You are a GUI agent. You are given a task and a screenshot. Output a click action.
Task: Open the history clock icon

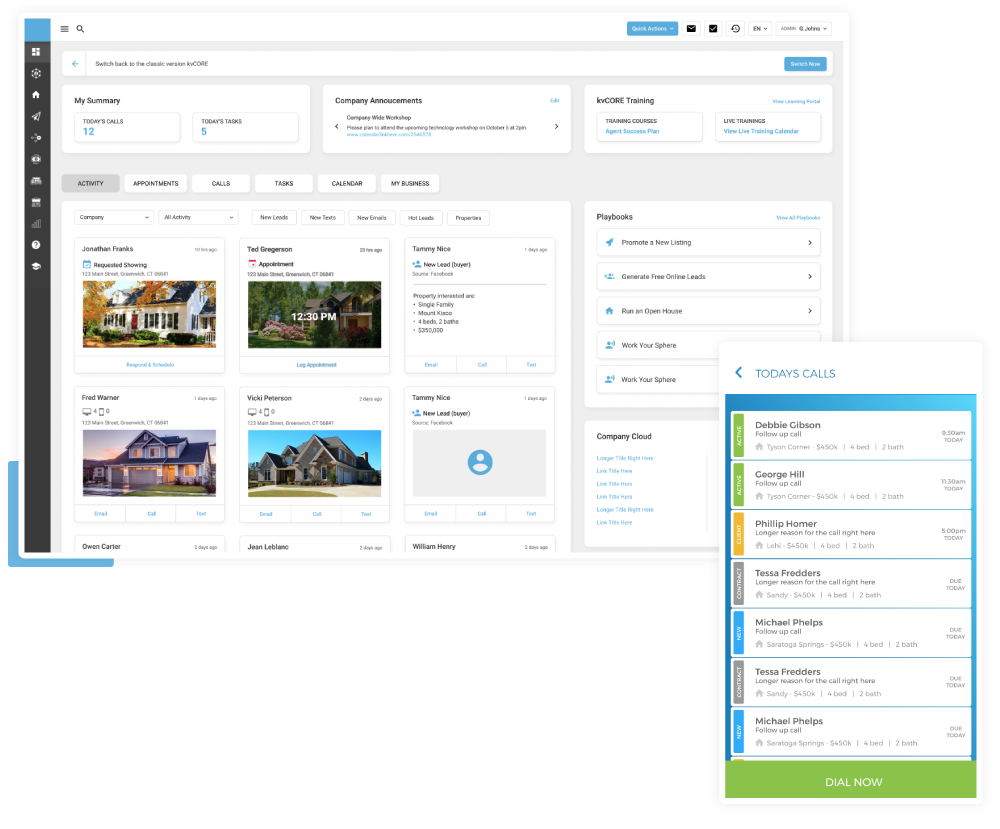coord(735,29)
